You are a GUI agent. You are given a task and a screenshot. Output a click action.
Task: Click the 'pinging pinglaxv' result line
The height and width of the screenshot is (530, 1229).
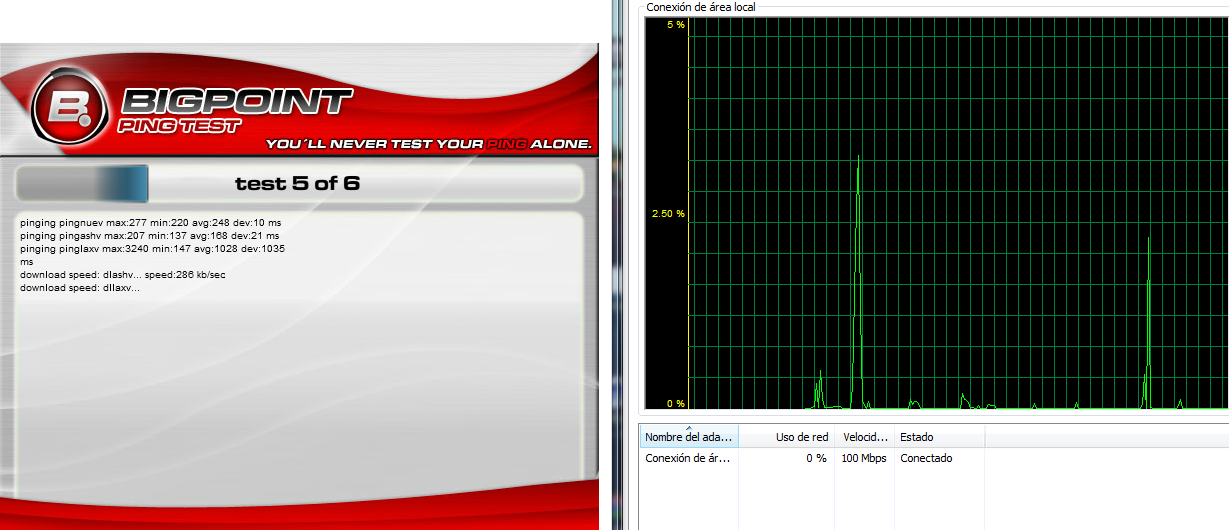click(153, 254)
